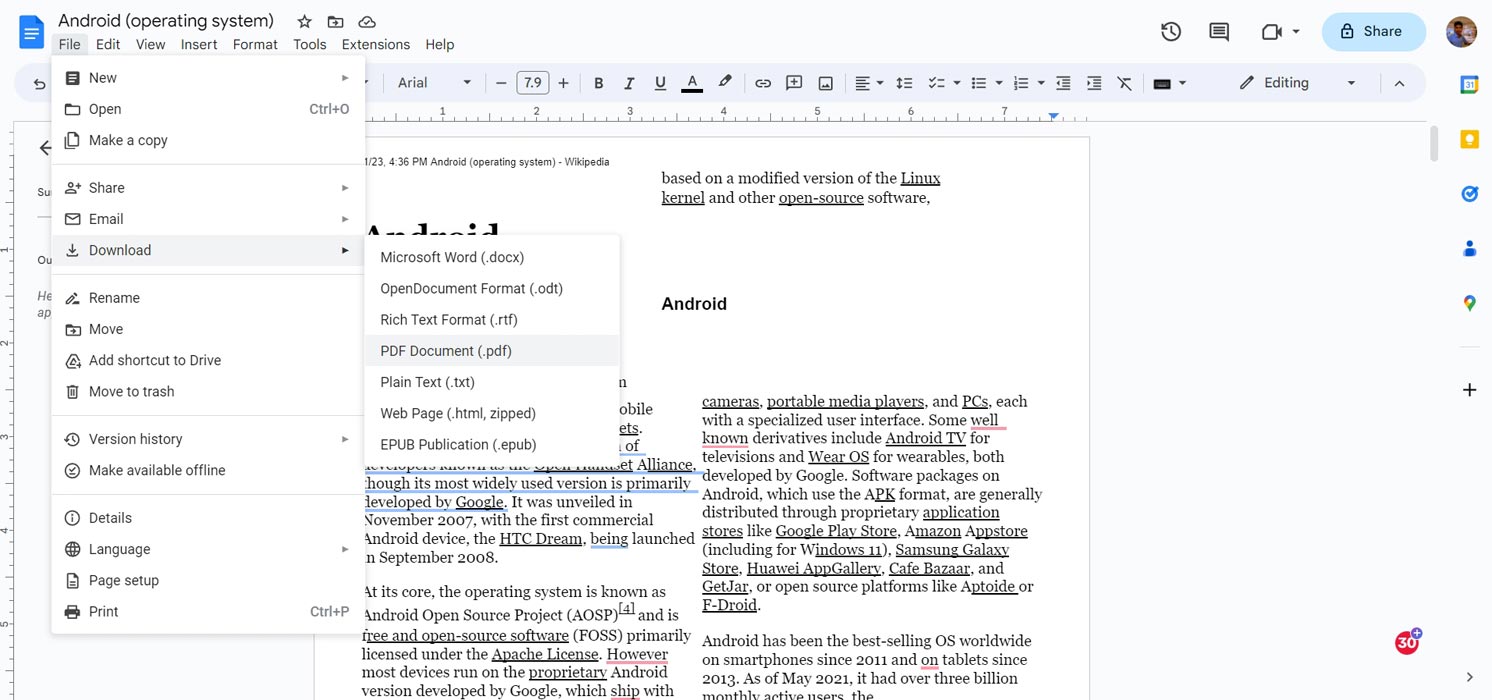Click the undo arrow in toolbar

40,83
